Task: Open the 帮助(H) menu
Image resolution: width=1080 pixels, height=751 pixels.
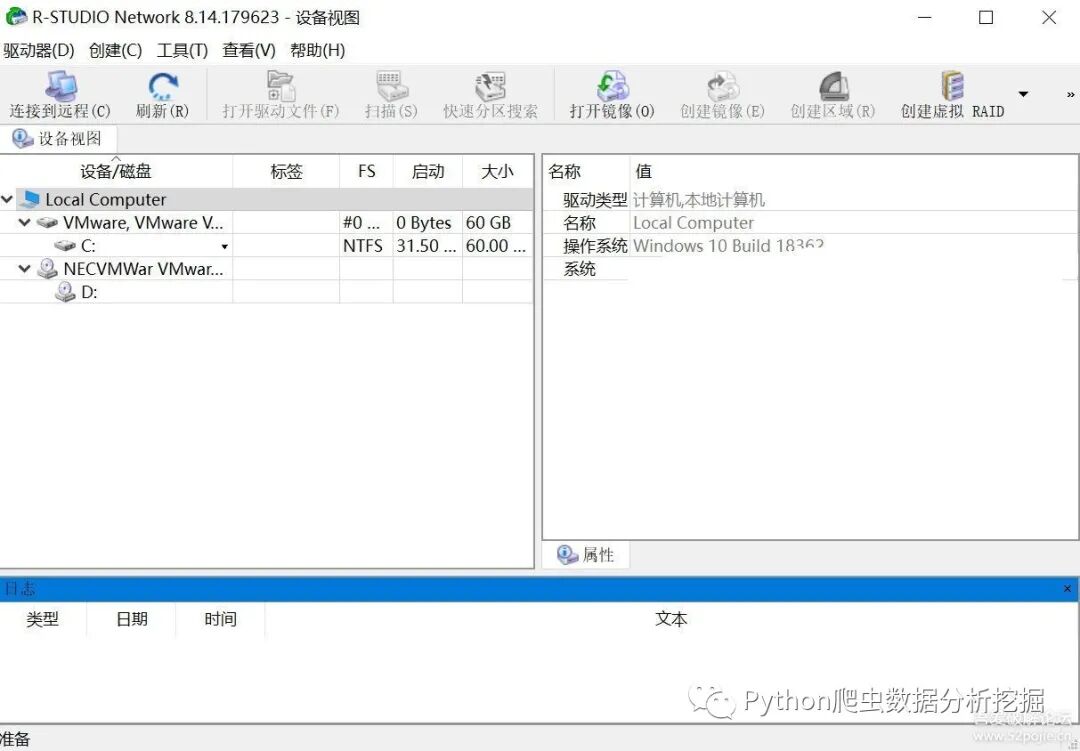Action: pos(317,50)
